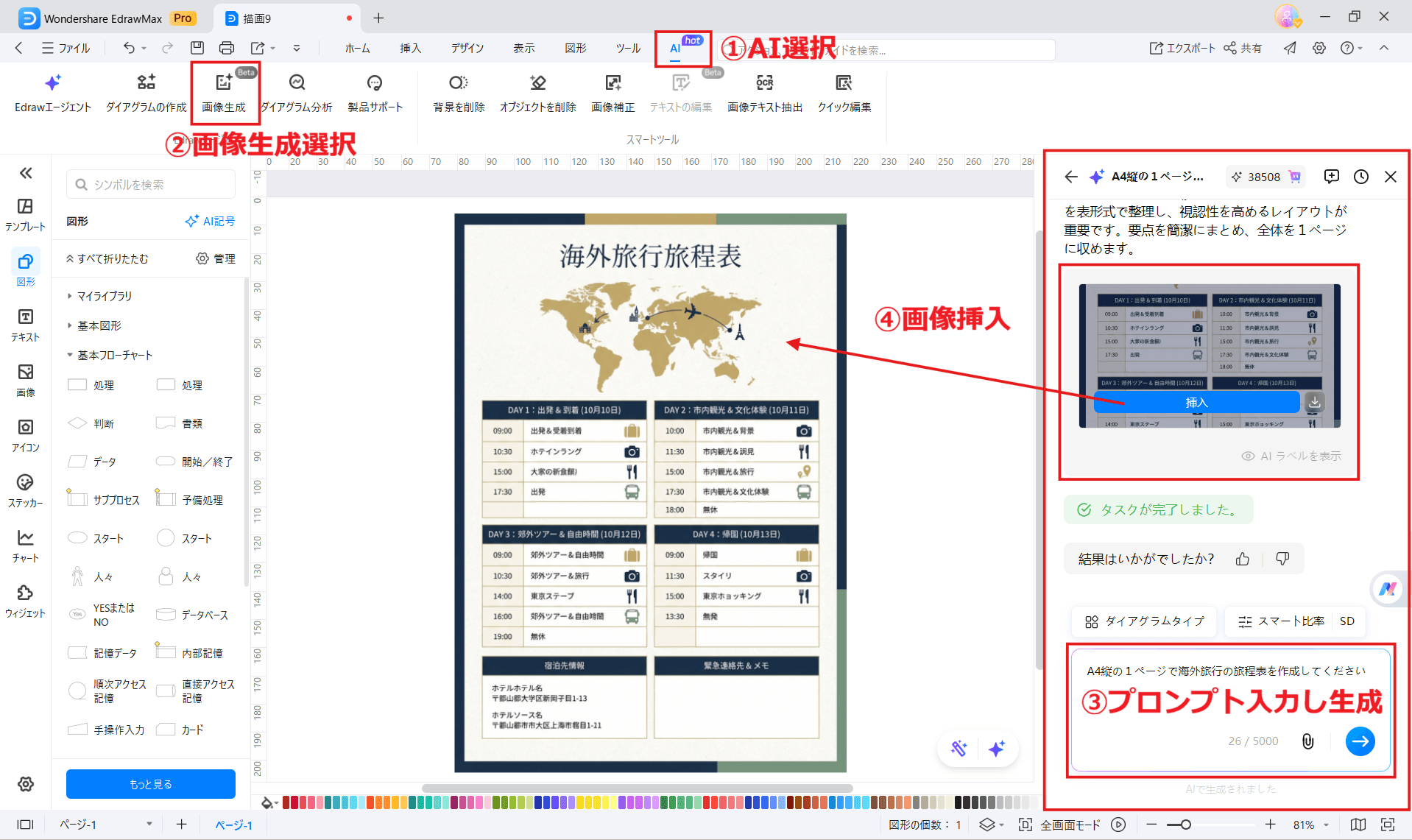Insert the generated itinerary image with 挿入
The image size is (1412, 840).
[x=1196, y=402]
